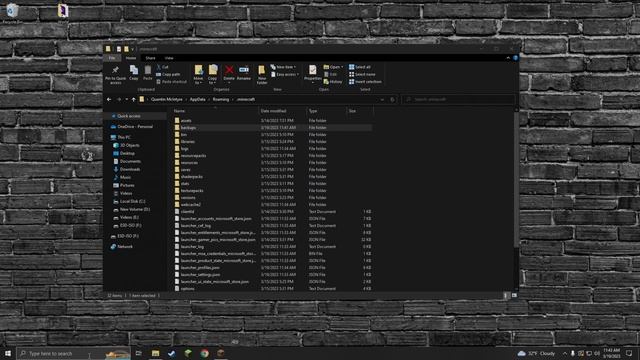Pin to Quick access ribbon button

[x=116, y=74]
